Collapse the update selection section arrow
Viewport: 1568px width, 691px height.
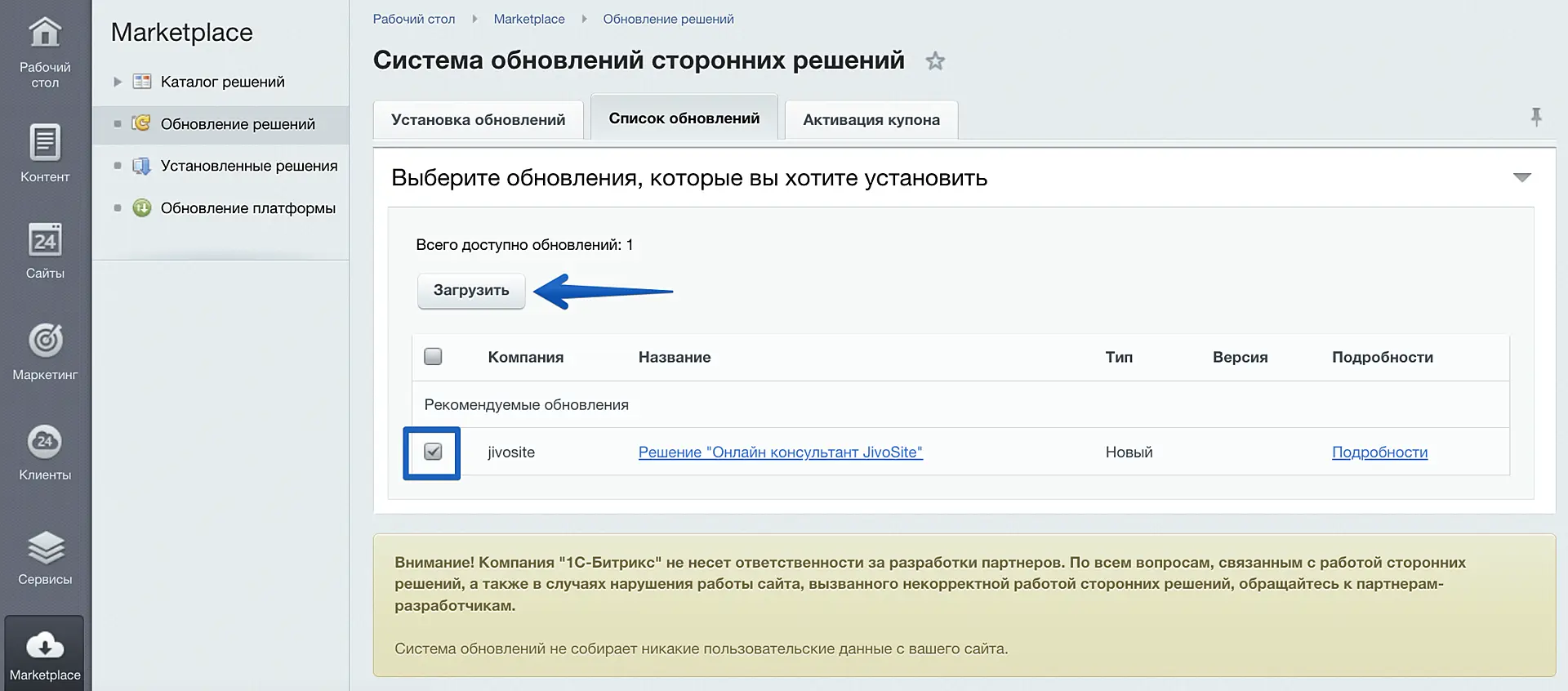[x=1521, y=177]
